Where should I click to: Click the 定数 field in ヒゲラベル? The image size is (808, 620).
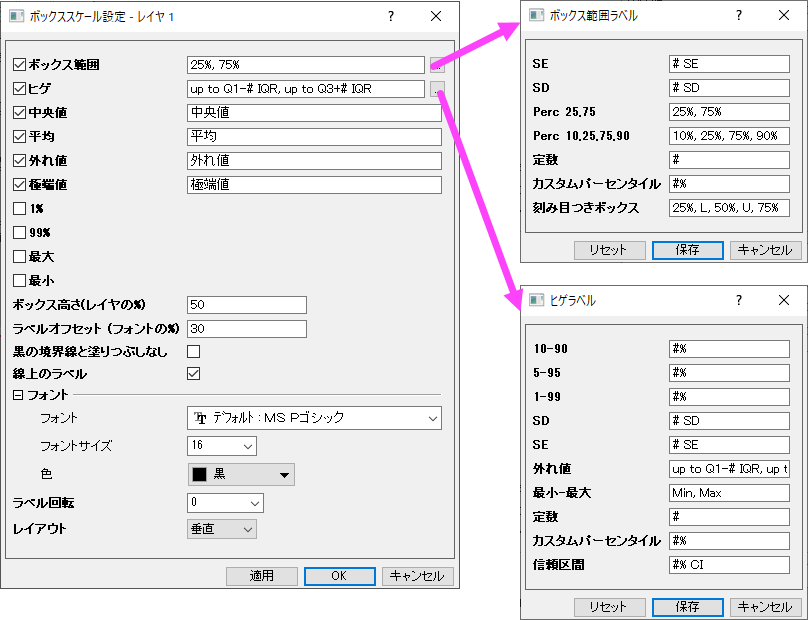[x=729, y=517]
